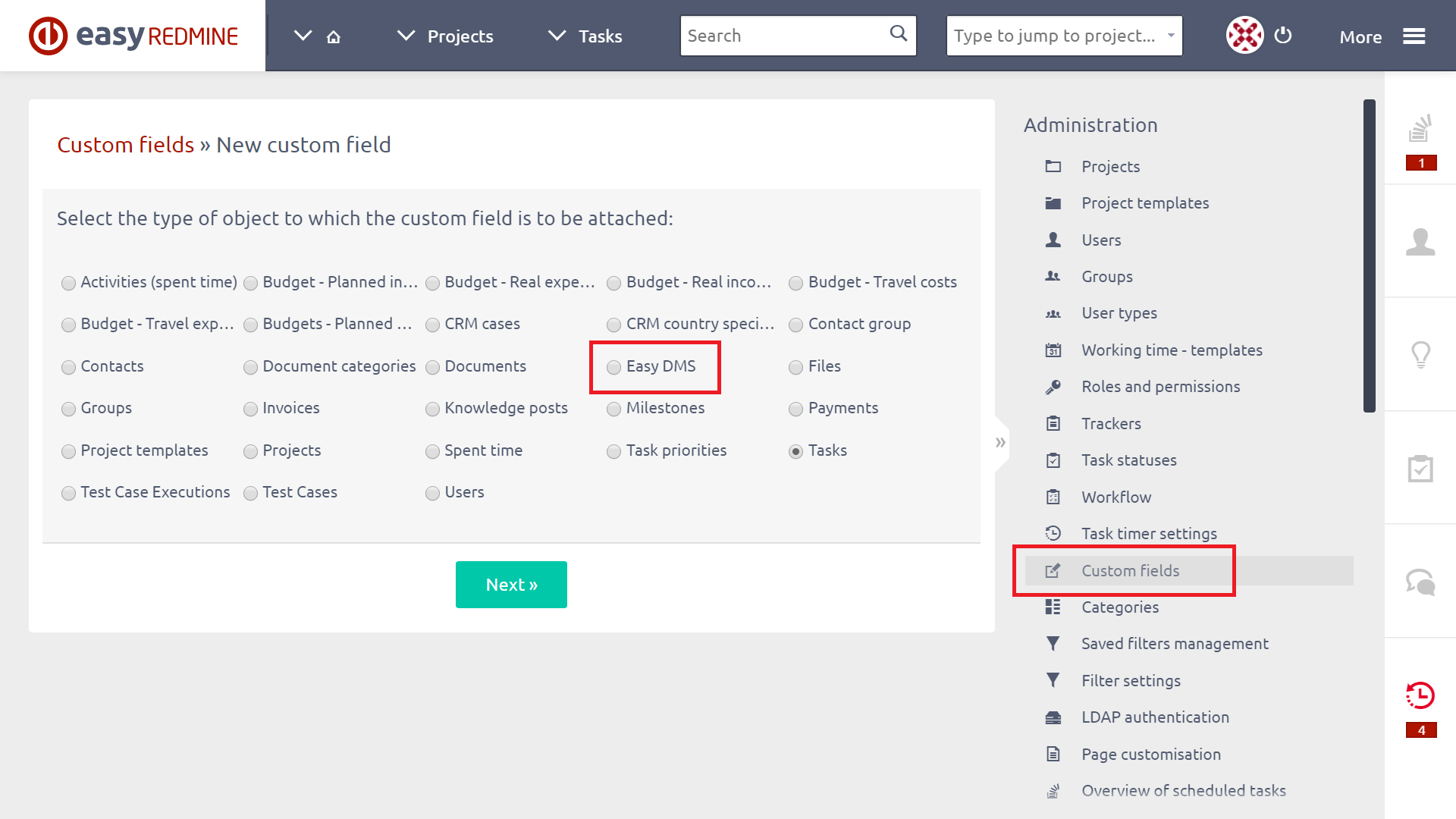Click the Roles and permissions key icon
The width and height of the screenshot is (1456, 819).
tap(1053, 387)
